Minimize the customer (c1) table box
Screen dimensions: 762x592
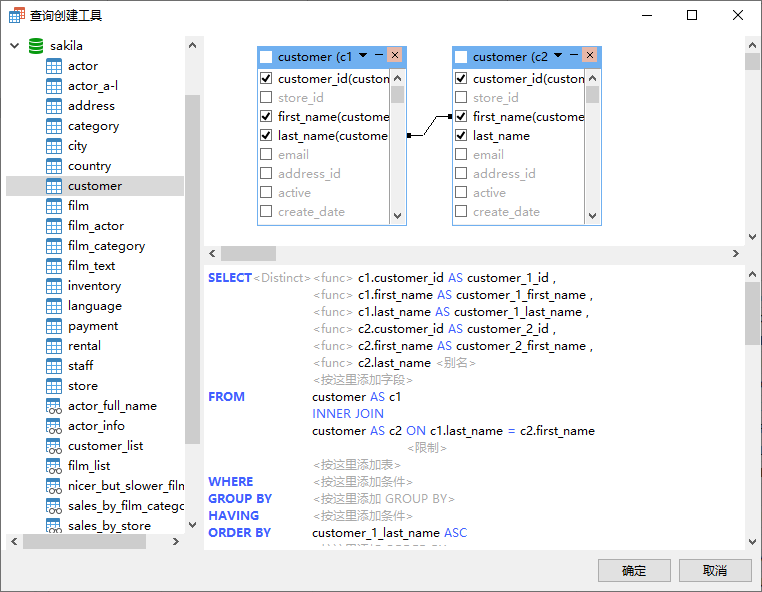click(x=379, y=55)
